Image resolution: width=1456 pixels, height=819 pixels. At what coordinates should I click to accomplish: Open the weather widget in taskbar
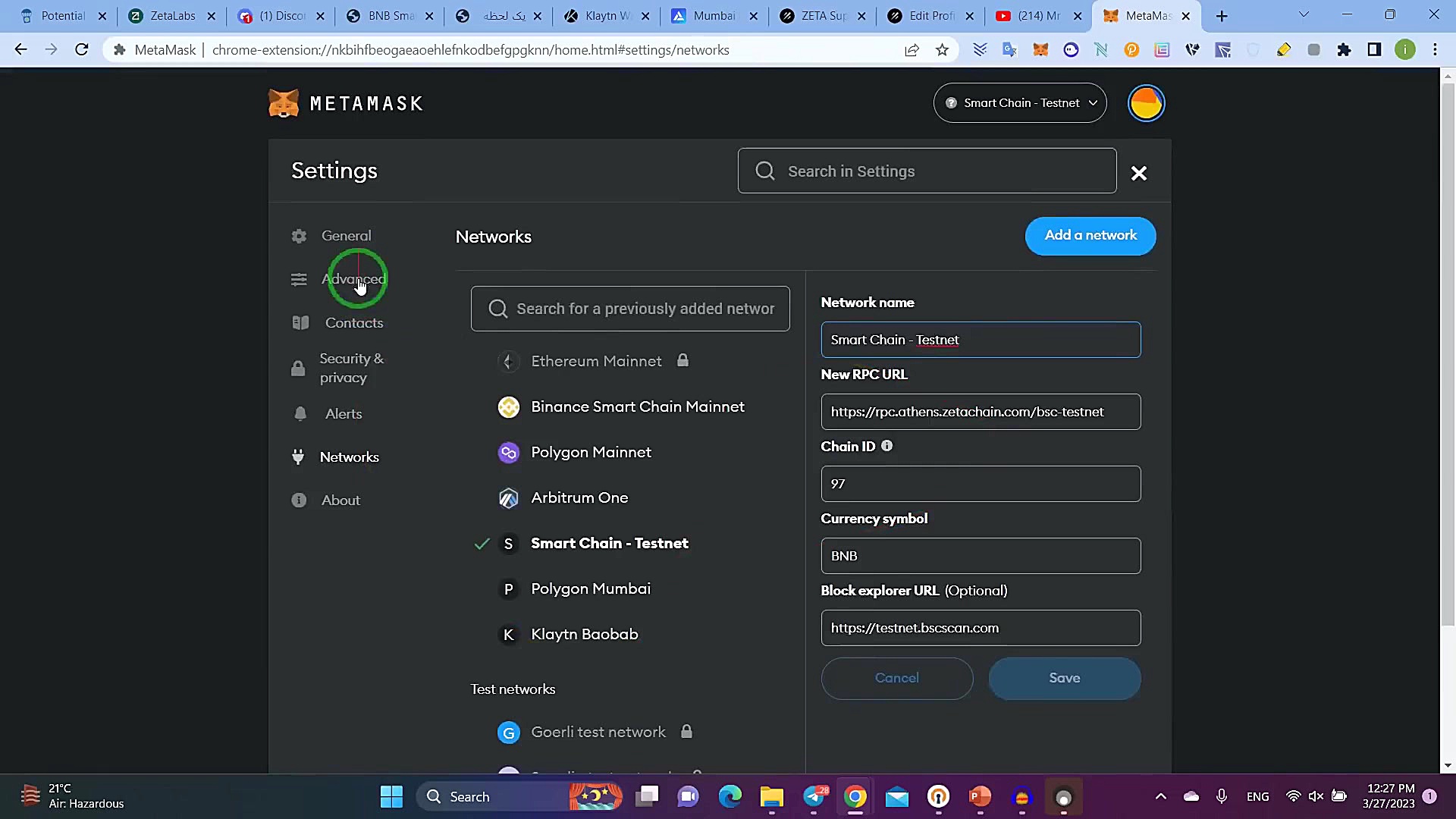tap(72, 796)
